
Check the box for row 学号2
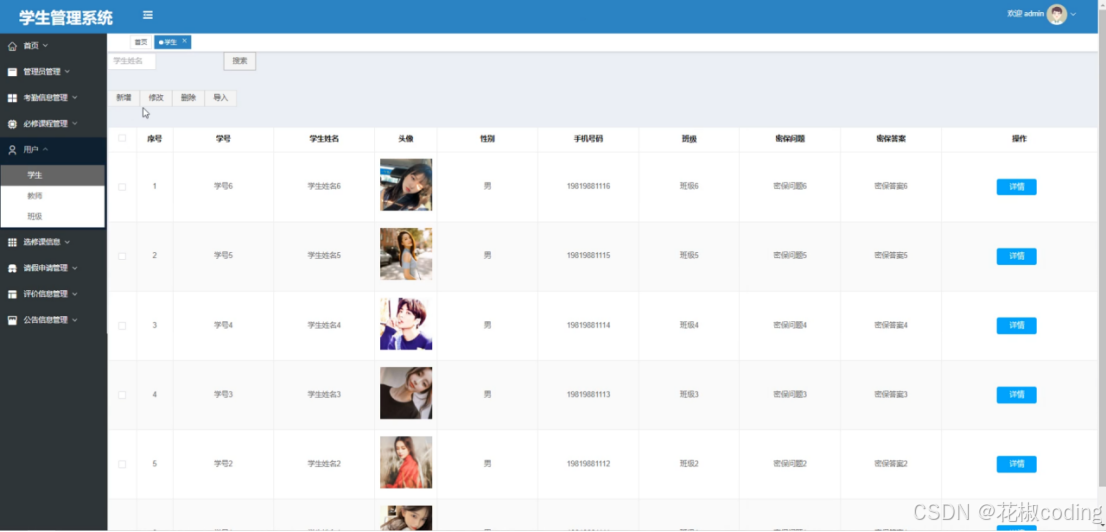point(122,464)
